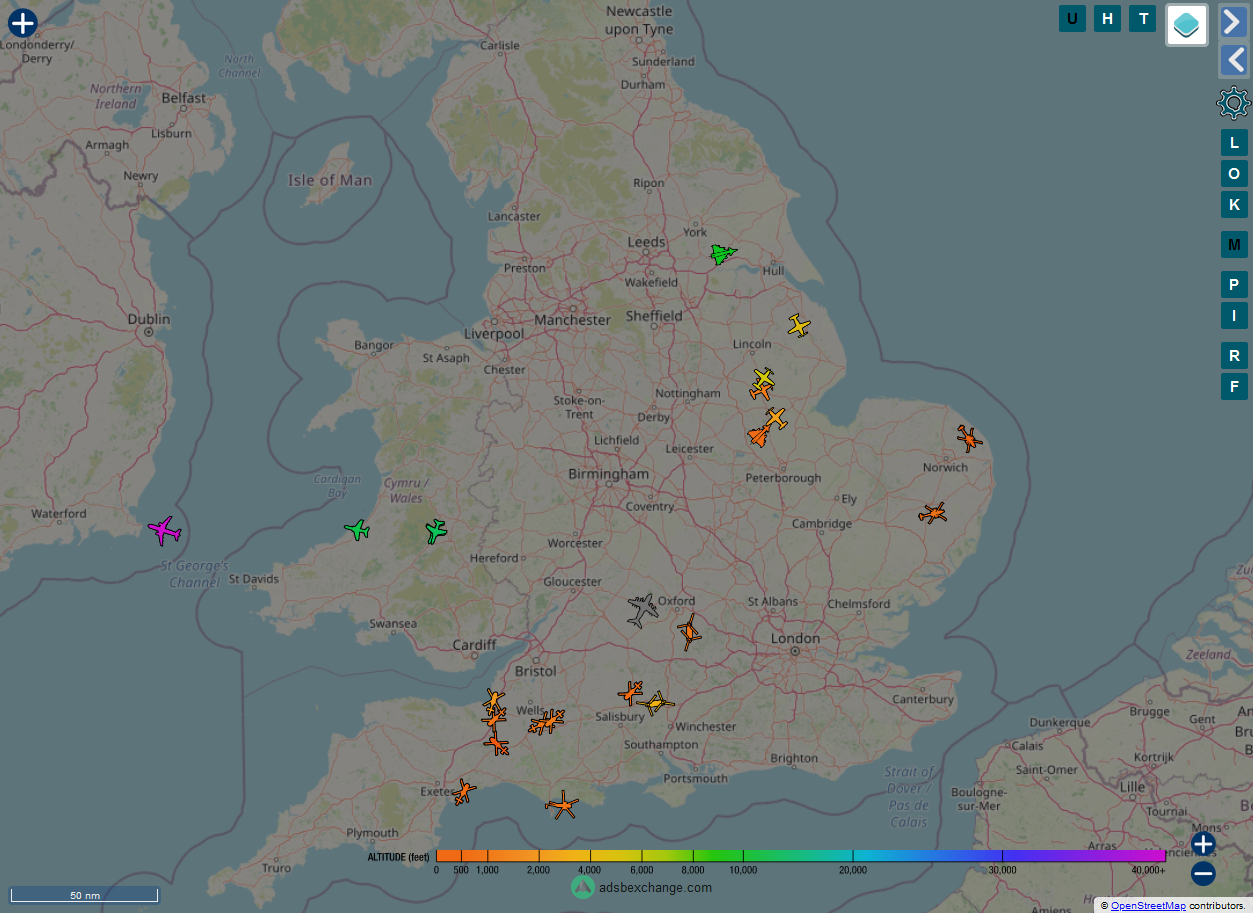The width and height of the screenshot is (1253, 913).
Task: Click the magenta aircraft near Waterford
Action: coord(164,530)
